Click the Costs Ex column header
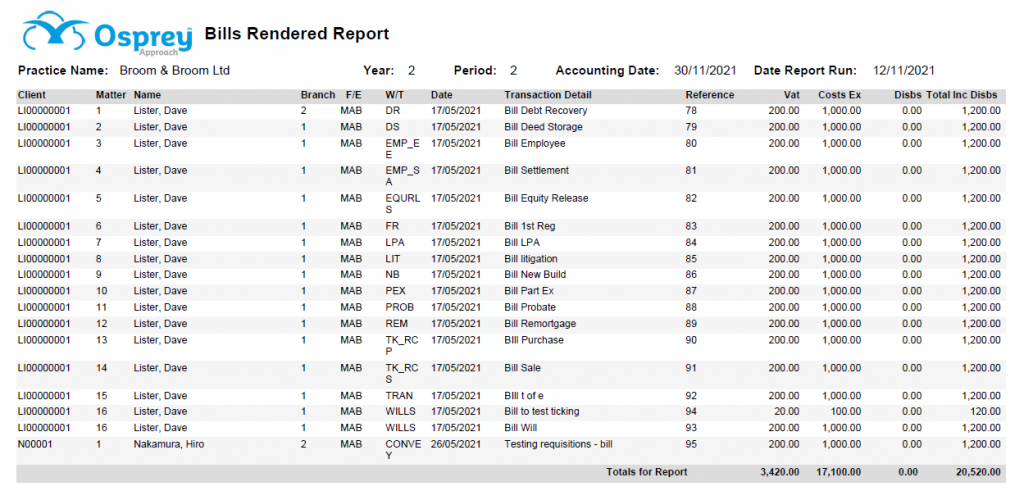The height and width of the screenshot is (491, 1024). [840, 95]
